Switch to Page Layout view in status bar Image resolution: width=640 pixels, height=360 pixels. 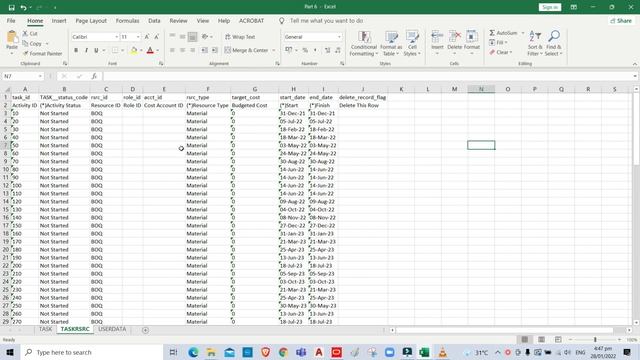click(541, 340)
